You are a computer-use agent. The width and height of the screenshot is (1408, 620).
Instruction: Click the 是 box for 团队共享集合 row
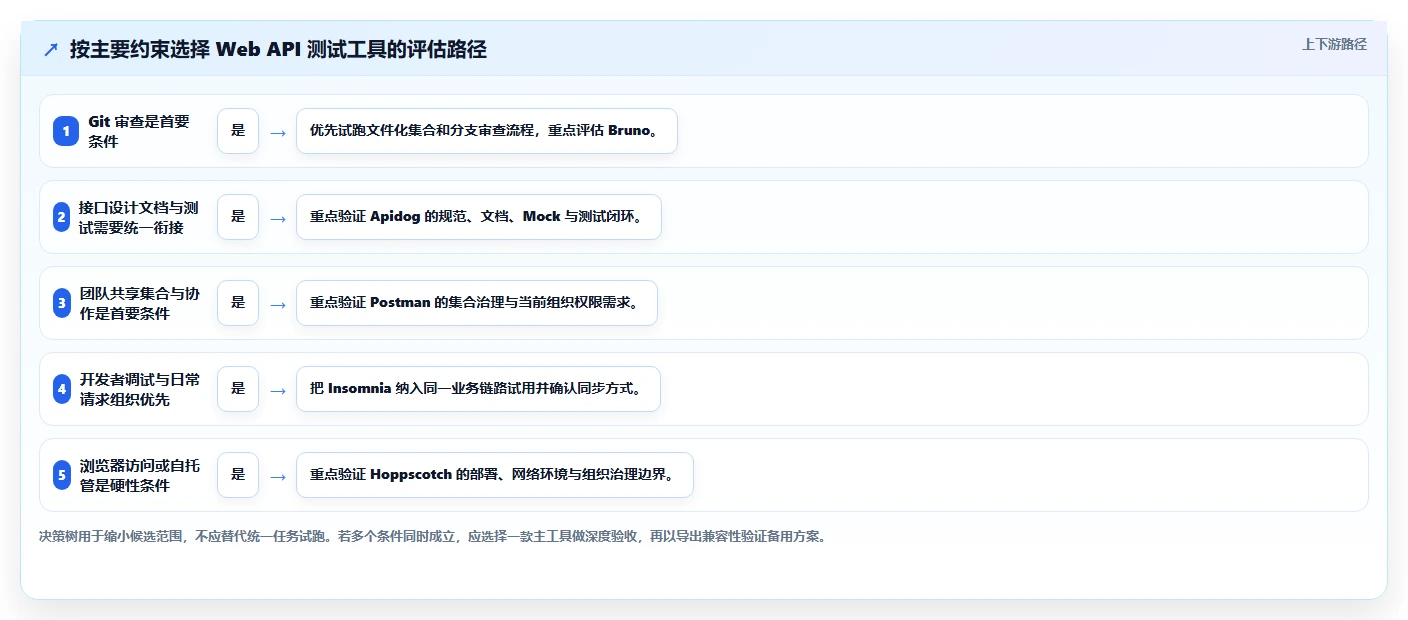click(238, 303)
